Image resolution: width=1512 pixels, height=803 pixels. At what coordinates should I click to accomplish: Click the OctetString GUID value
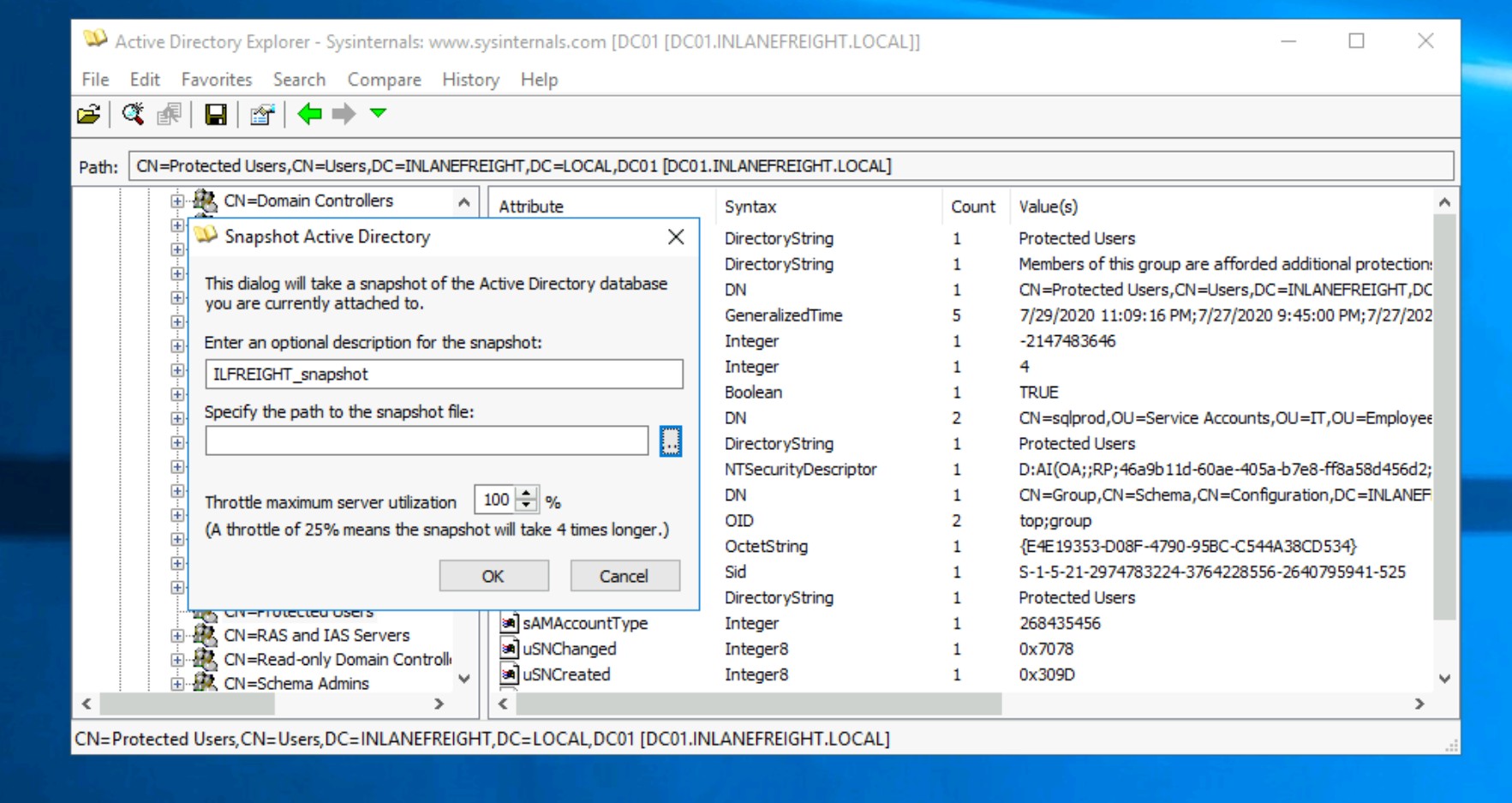pyautogui.click(x=1187, y=546)
